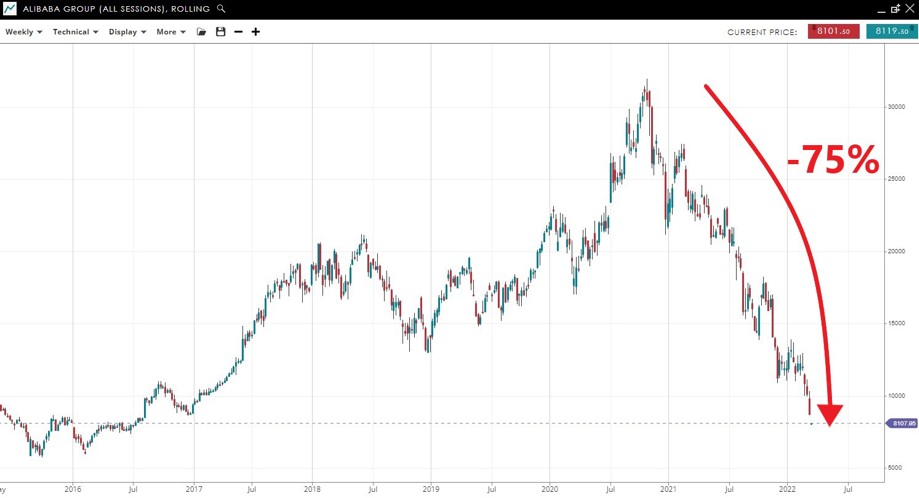The height and width of the screenshot is (498, 919).
Task: Click the 30000 level on the price axis
Action: (898, 107)
